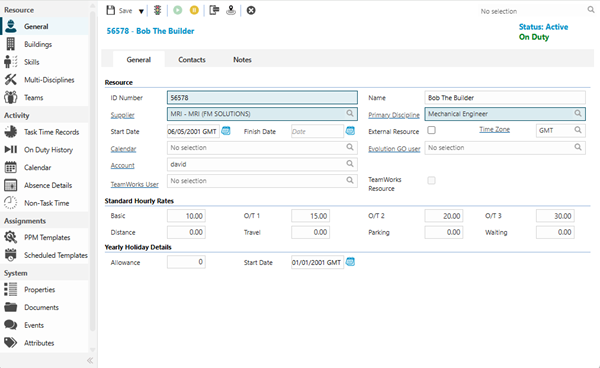Open General in Resource sidebar
Viewport: 600px width, 368px height.
44,26
